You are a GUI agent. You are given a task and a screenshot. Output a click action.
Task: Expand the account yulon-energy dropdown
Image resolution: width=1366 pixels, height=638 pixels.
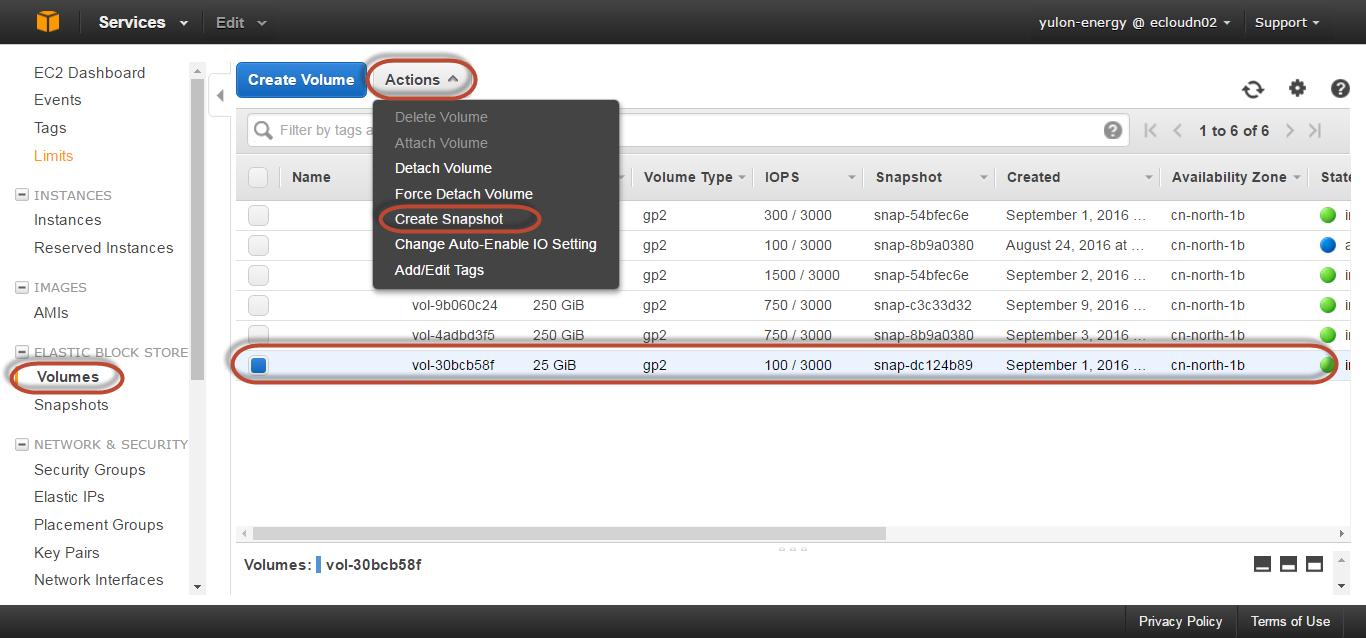coord(1134,22)
